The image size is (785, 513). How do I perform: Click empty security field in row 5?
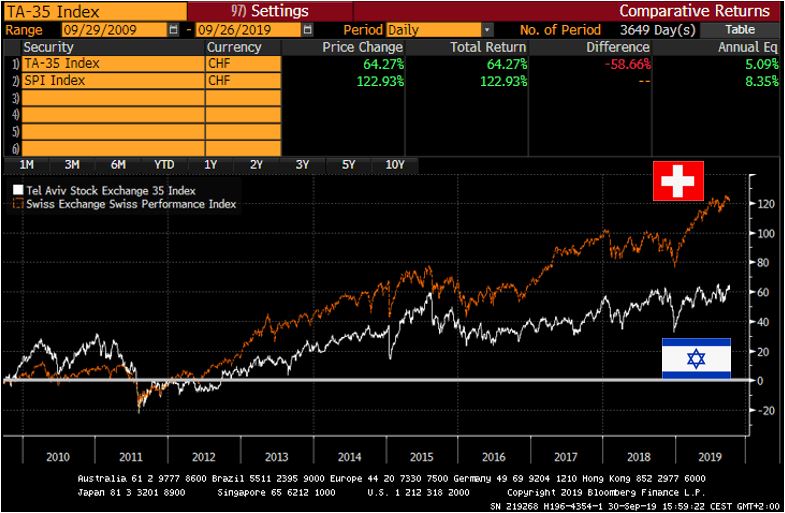click(113, 132)
